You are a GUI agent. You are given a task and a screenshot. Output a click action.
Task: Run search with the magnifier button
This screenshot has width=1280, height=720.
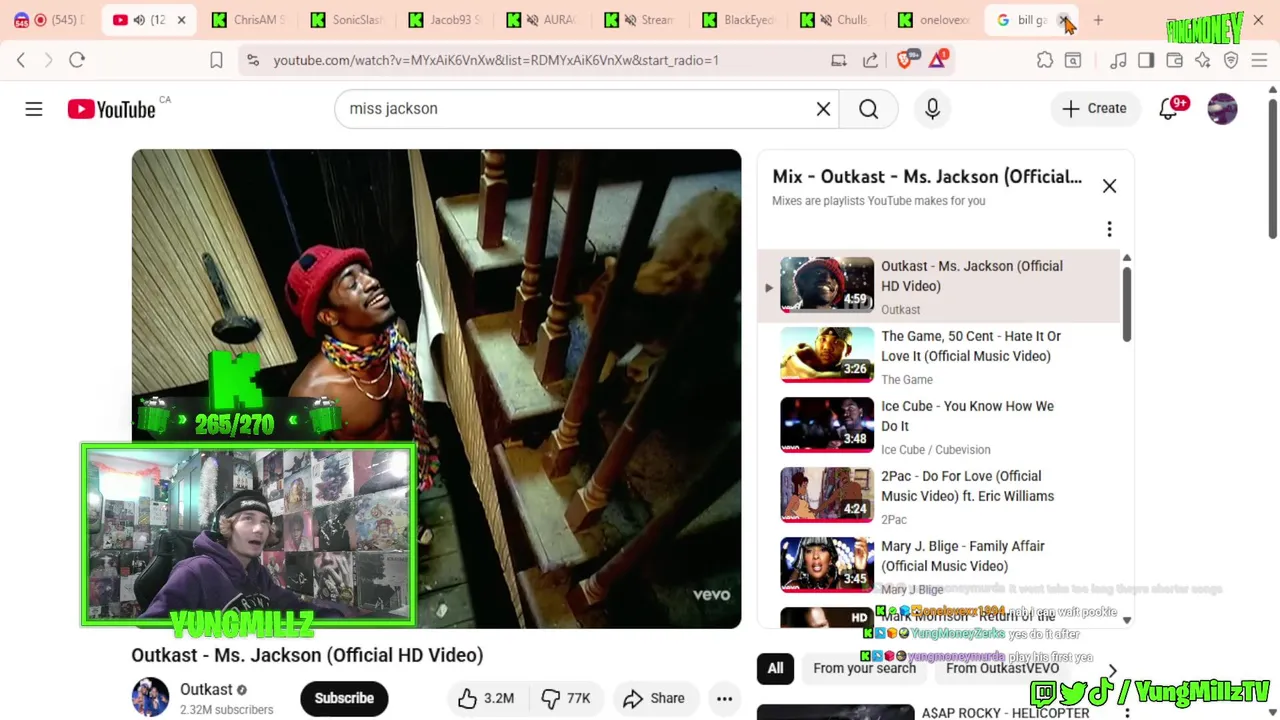pos(868,108)
